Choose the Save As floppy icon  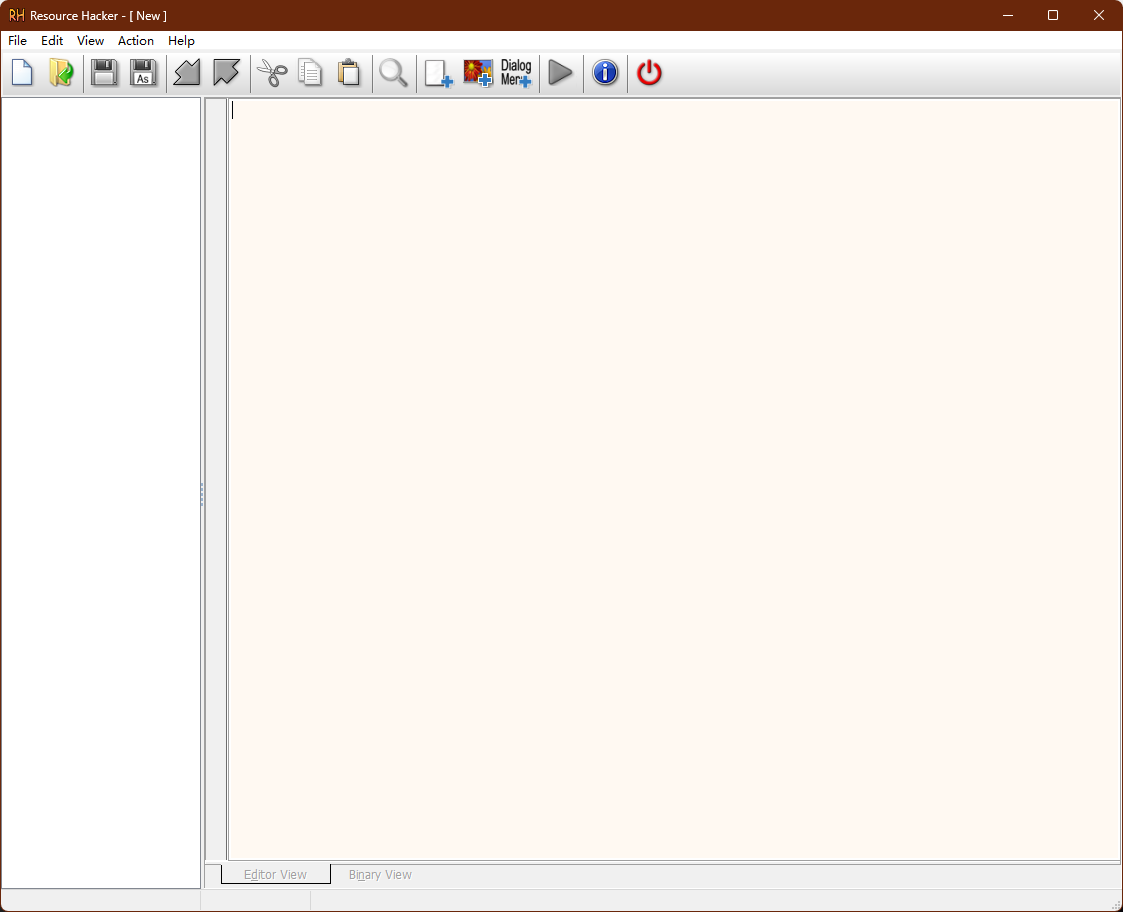pos(143,73)
